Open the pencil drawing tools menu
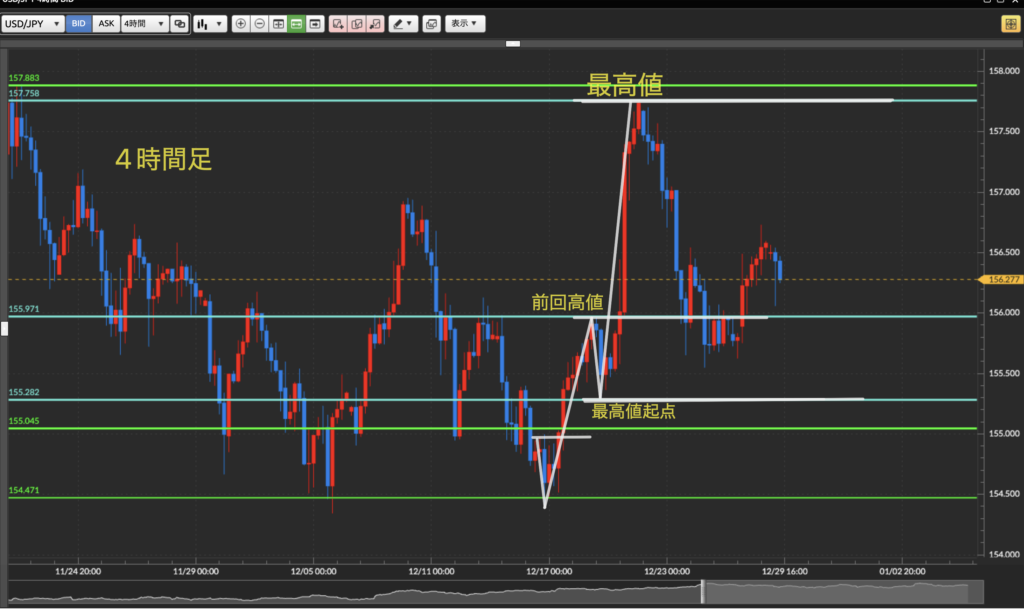The height and width of the screenshot is (609, 1024). pyautogui.click(x=403, y=23)
